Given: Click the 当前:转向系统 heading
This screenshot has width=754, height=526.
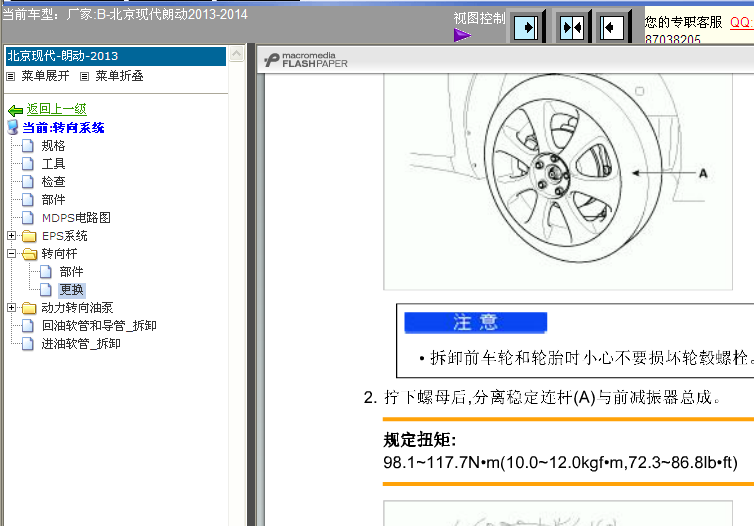Looking at the screenshot, I should pos(63,128).
